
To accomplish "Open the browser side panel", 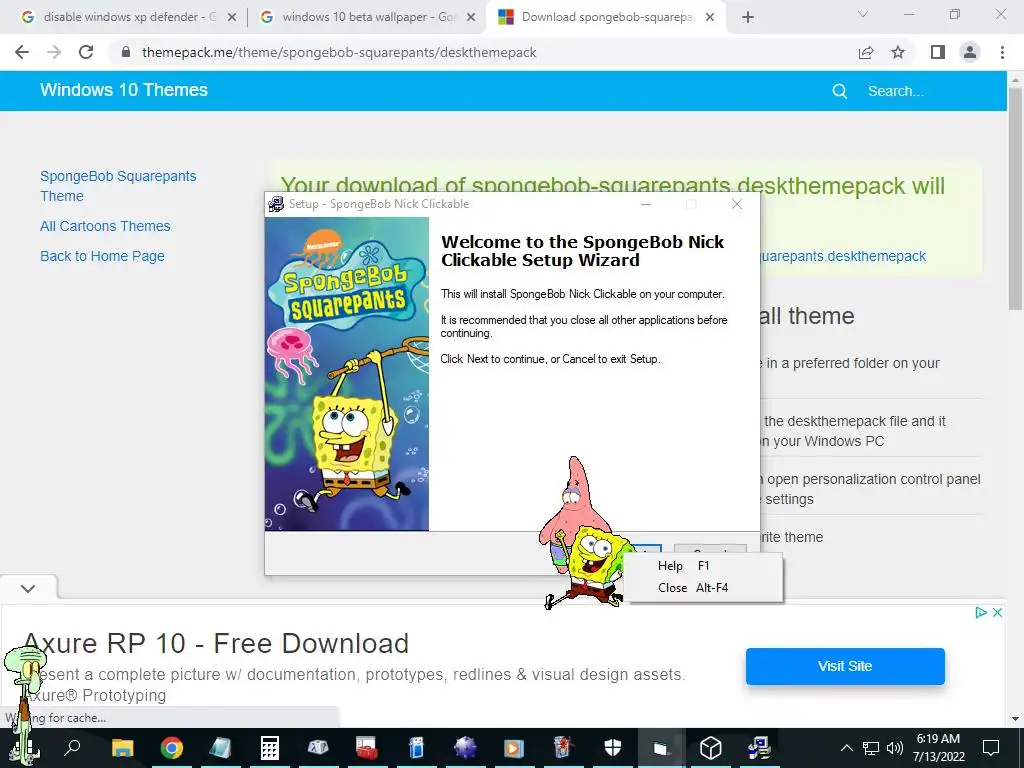I will pos(938,52).
